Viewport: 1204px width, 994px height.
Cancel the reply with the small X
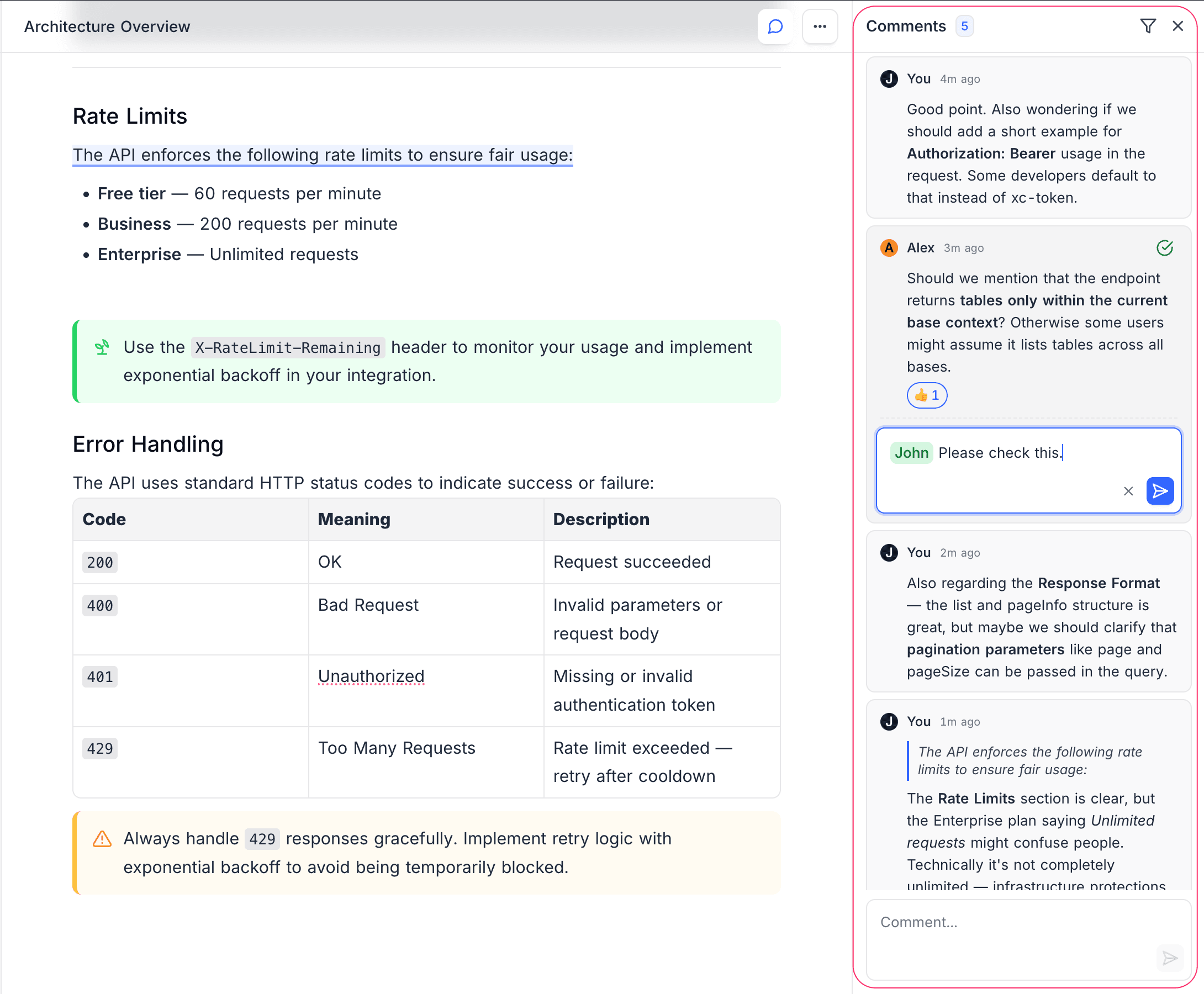pos(1128,491)
